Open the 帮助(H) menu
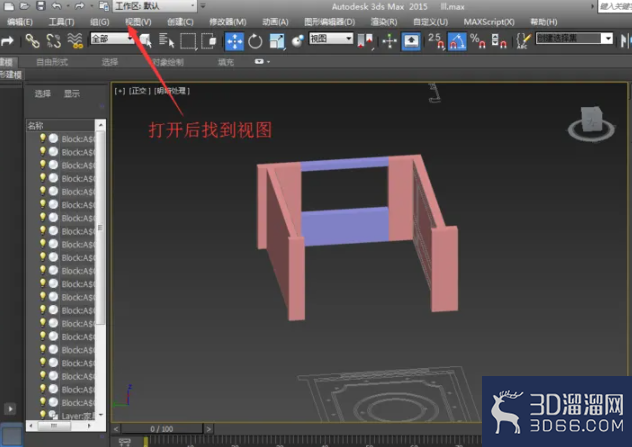This screenshot has height=447, width=632. tap(544, 22)
